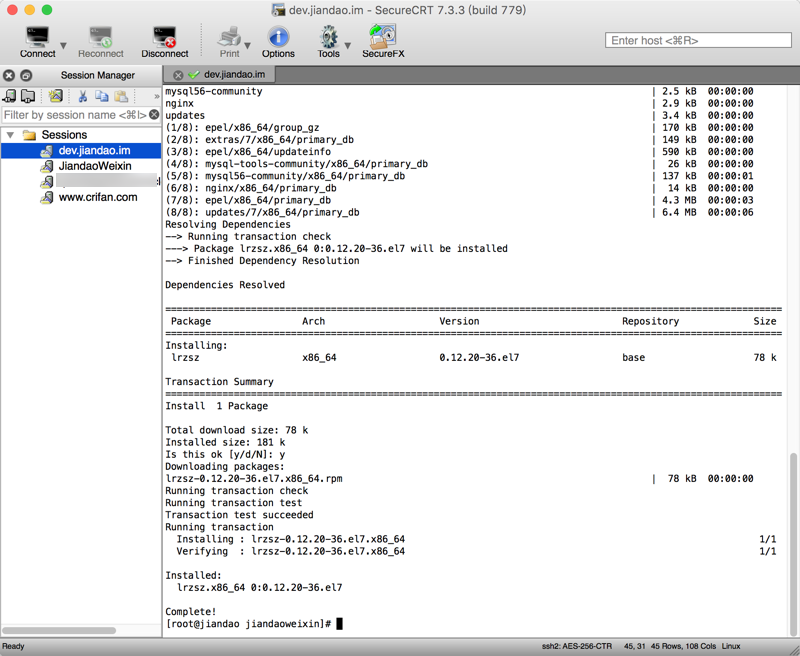
Task: Click the Connect toolbar icon
Action: (x=37, y=39)
